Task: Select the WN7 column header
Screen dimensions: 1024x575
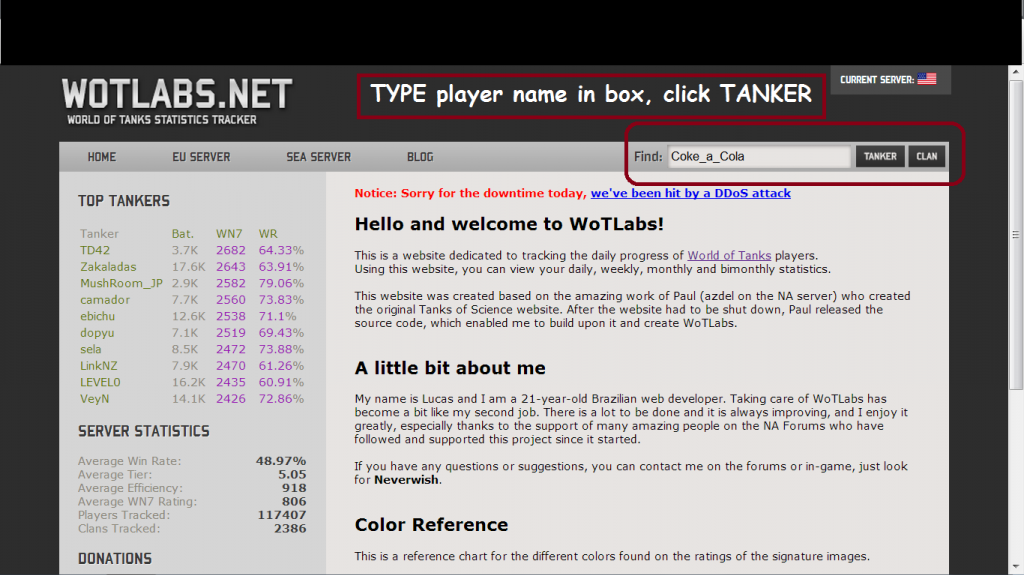Action: [x=229, y=234]
